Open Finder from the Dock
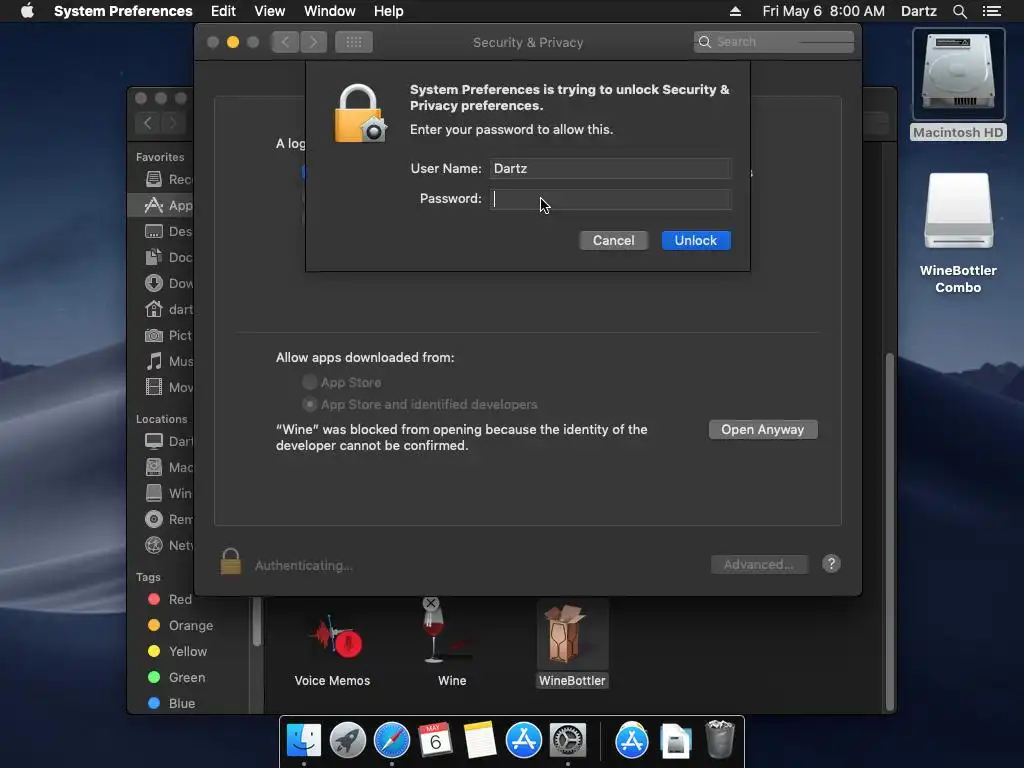 (x=304, y=740)
